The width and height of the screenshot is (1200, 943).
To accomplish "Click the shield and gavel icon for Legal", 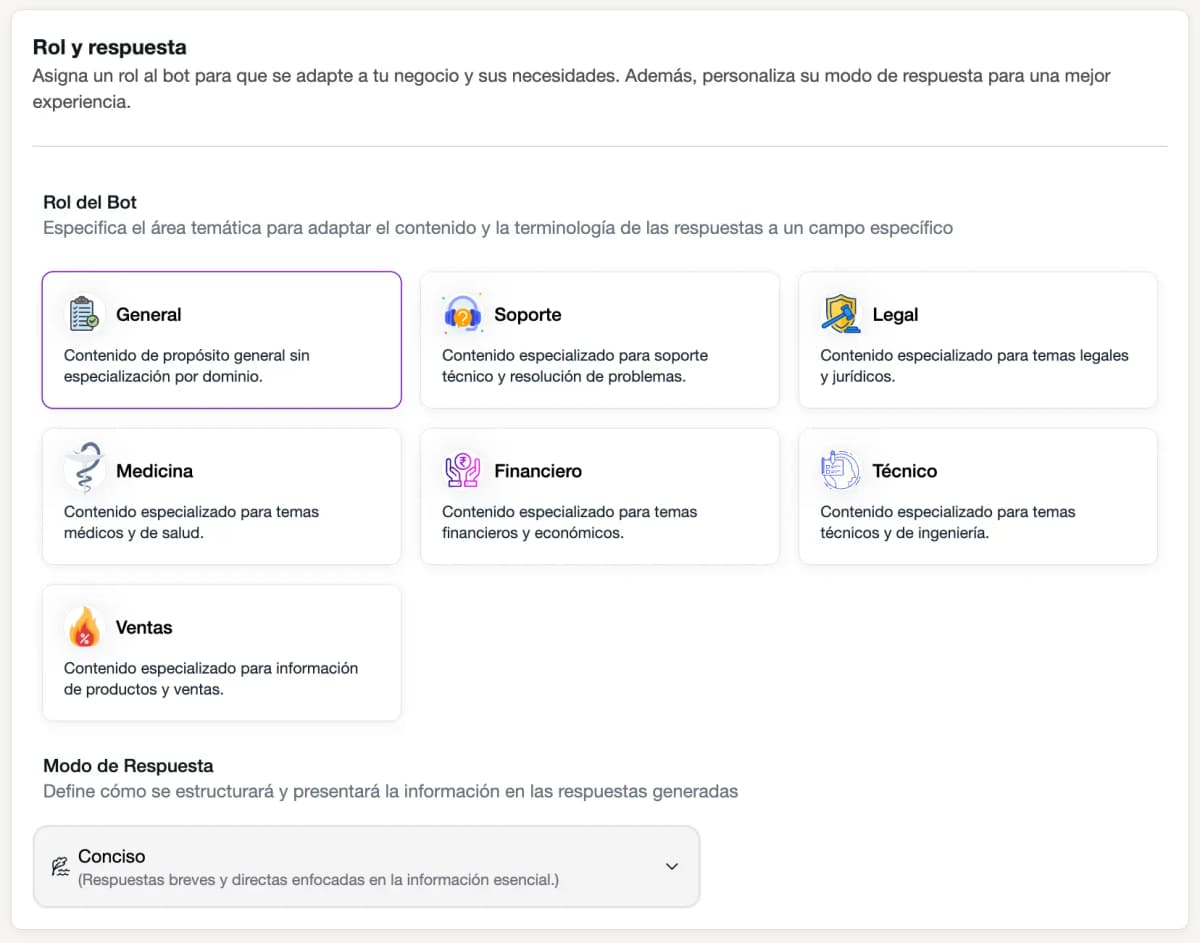I will point(840,314).
